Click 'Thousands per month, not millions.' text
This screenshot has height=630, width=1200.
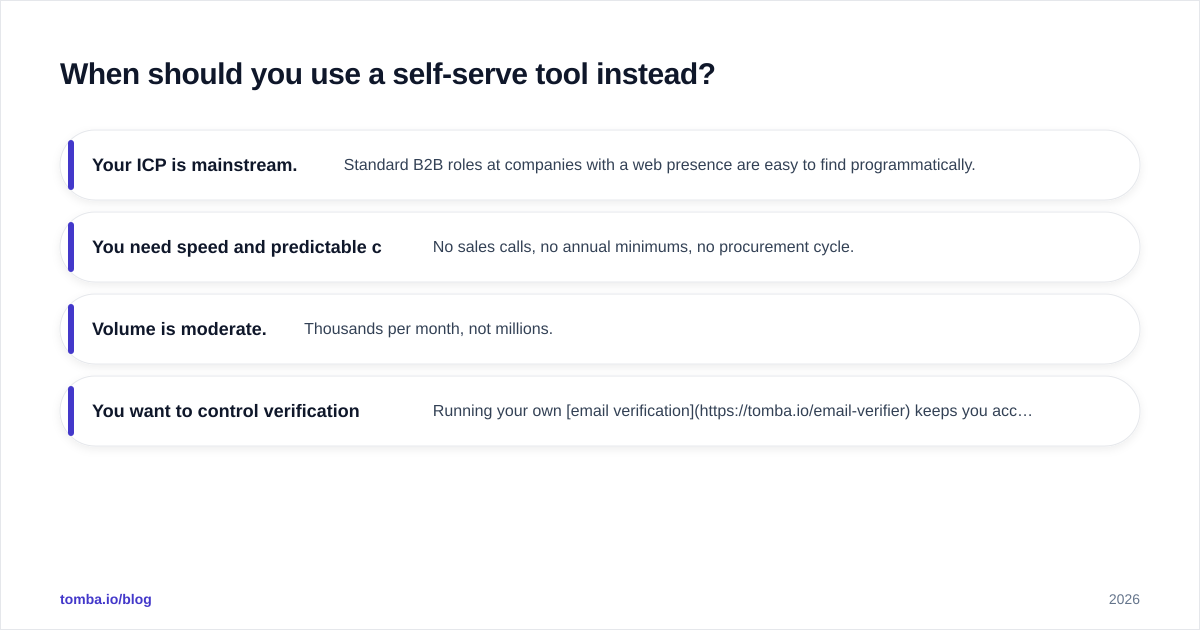[x=428, y=329]
